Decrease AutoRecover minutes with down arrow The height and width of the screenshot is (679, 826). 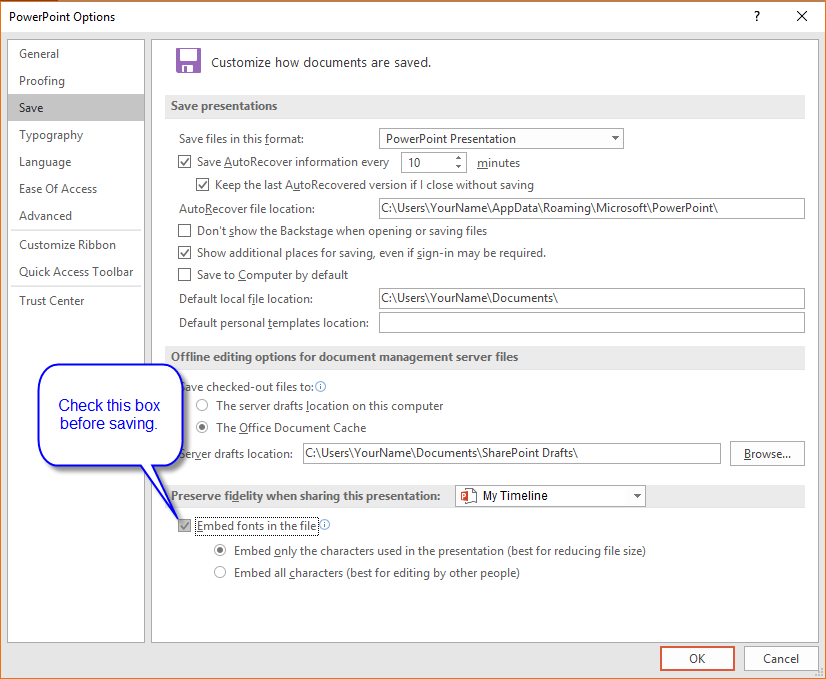click(x=458, y=167)
